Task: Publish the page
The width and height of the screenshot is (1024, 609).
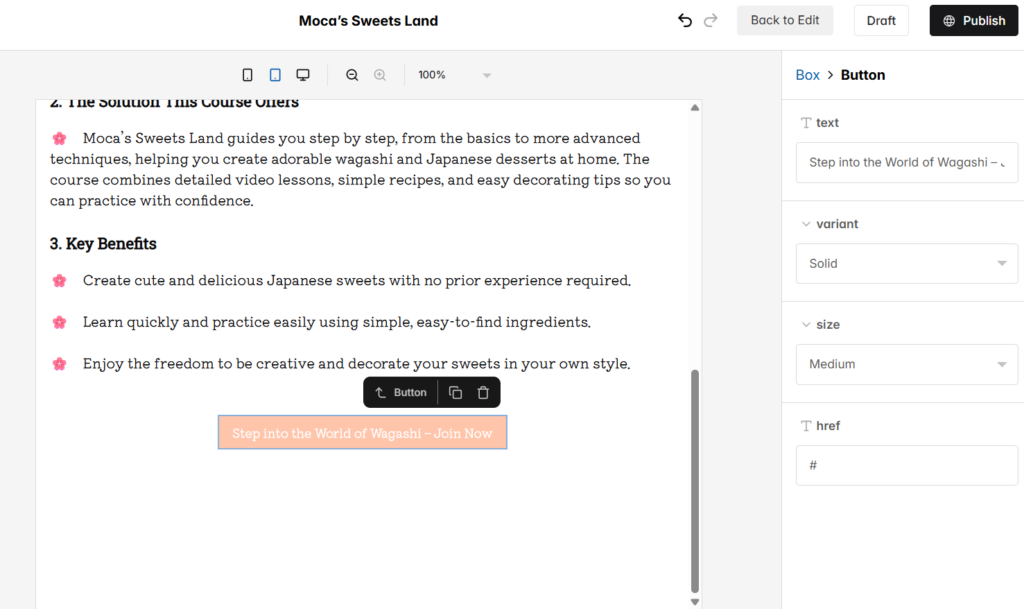Action: pyautogui.click(x=974, y=20)
